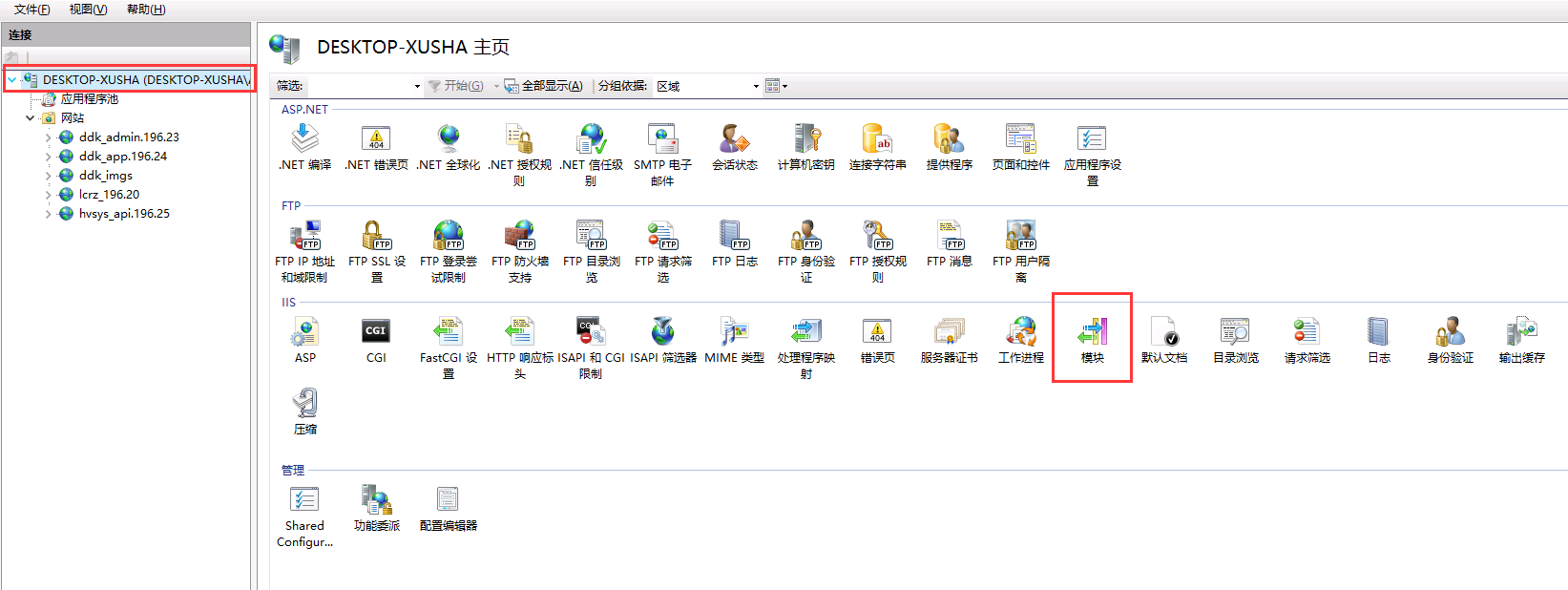Open FTP 登录尝试限制 feature

(449, 251)
